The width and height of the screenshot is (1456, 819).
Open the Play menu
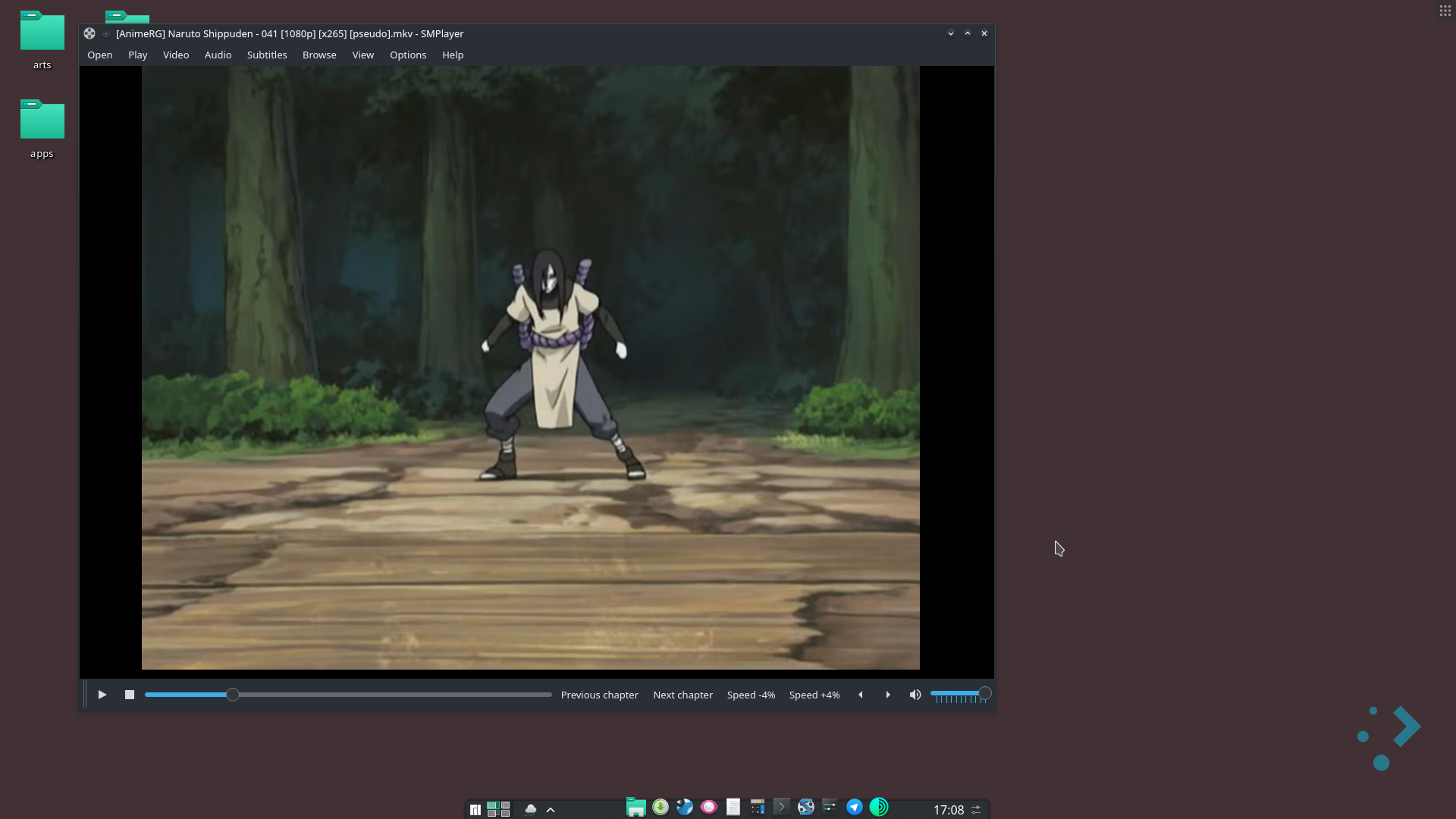click(138, 55)
